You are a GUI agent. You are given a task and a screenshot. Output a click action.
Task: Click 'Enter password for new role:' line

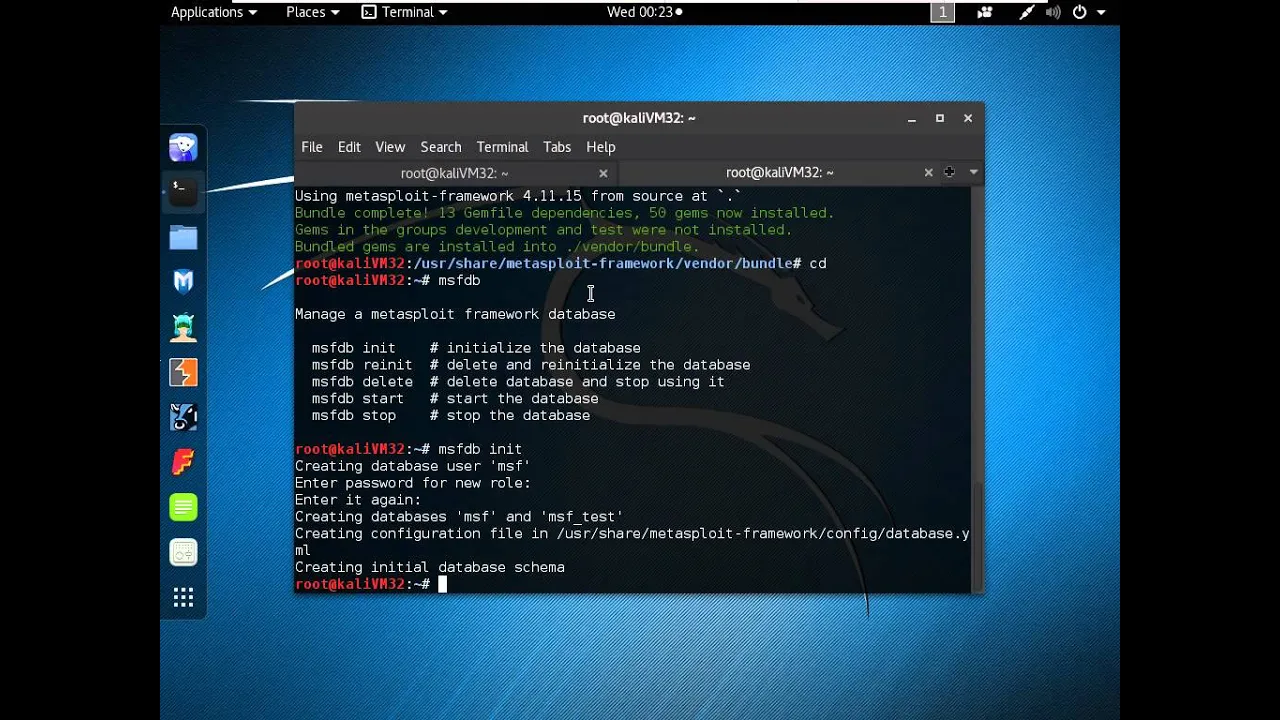click(412, 483)
